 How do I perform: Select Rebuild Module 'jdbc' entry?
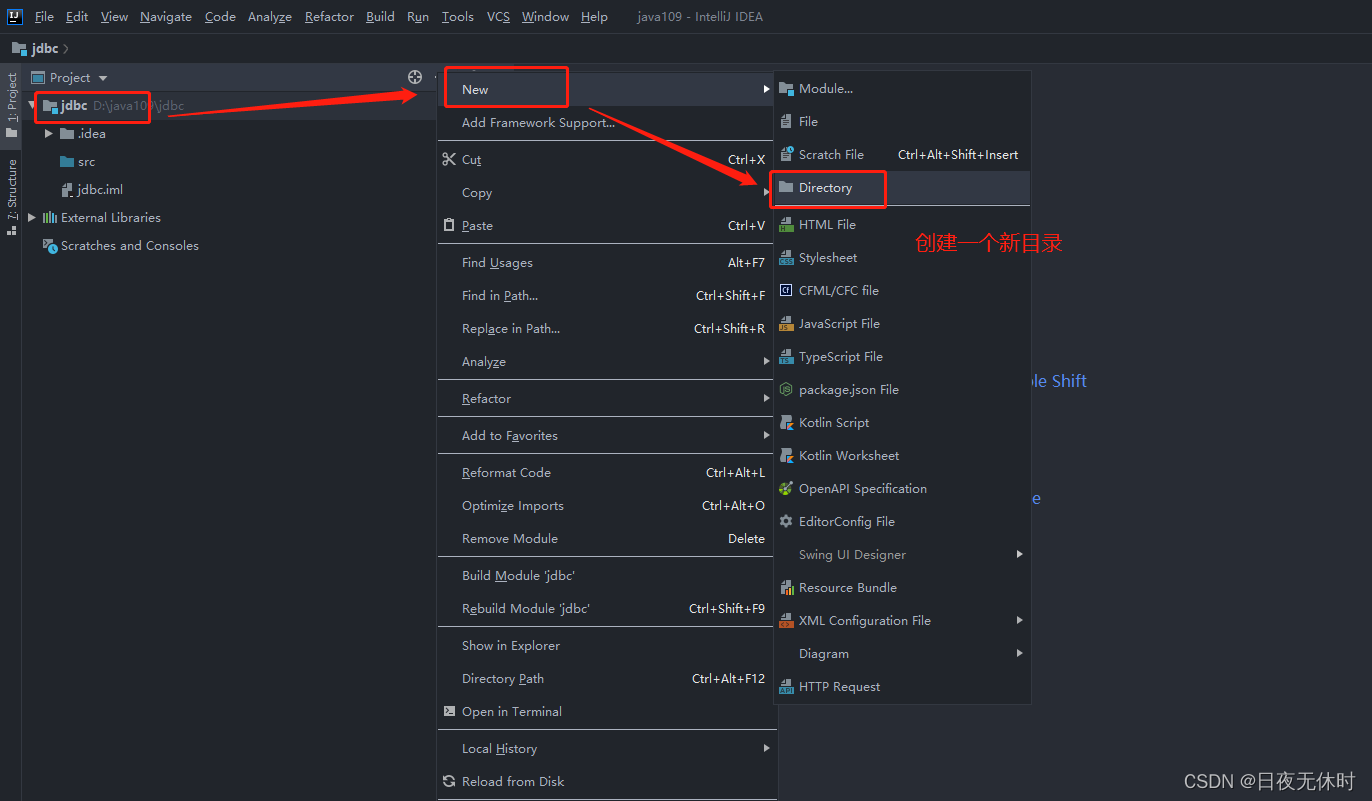point(607,608)
